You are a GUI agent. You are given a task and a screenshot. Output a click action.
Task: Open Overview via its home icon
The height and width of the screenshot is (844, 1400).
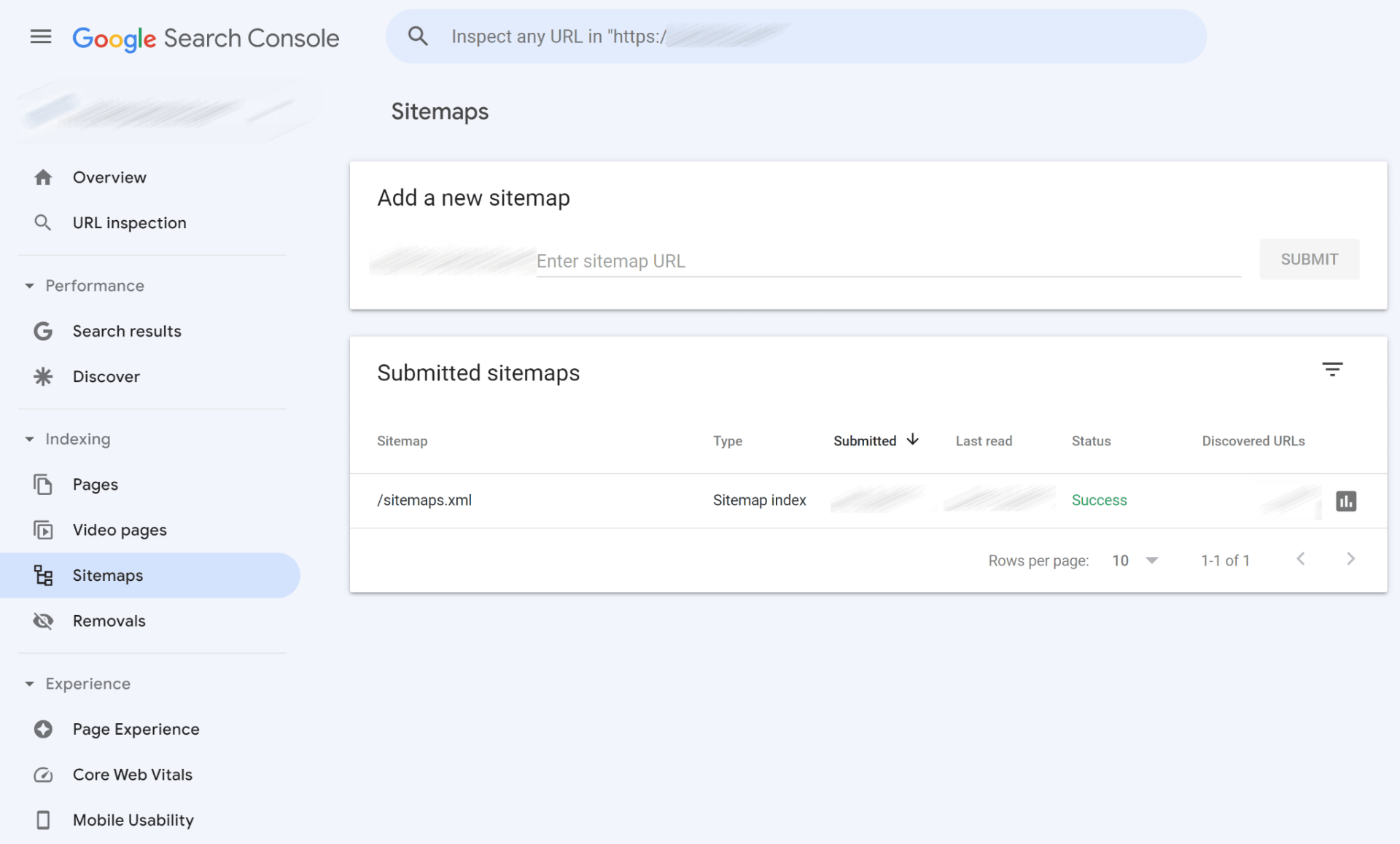(43, 177)
